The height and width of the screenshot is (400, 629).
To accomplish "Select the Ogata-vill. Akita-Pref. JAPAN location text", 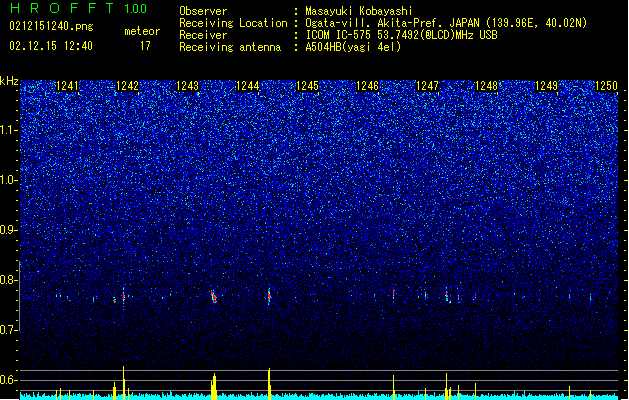I will tap(446, 23).
